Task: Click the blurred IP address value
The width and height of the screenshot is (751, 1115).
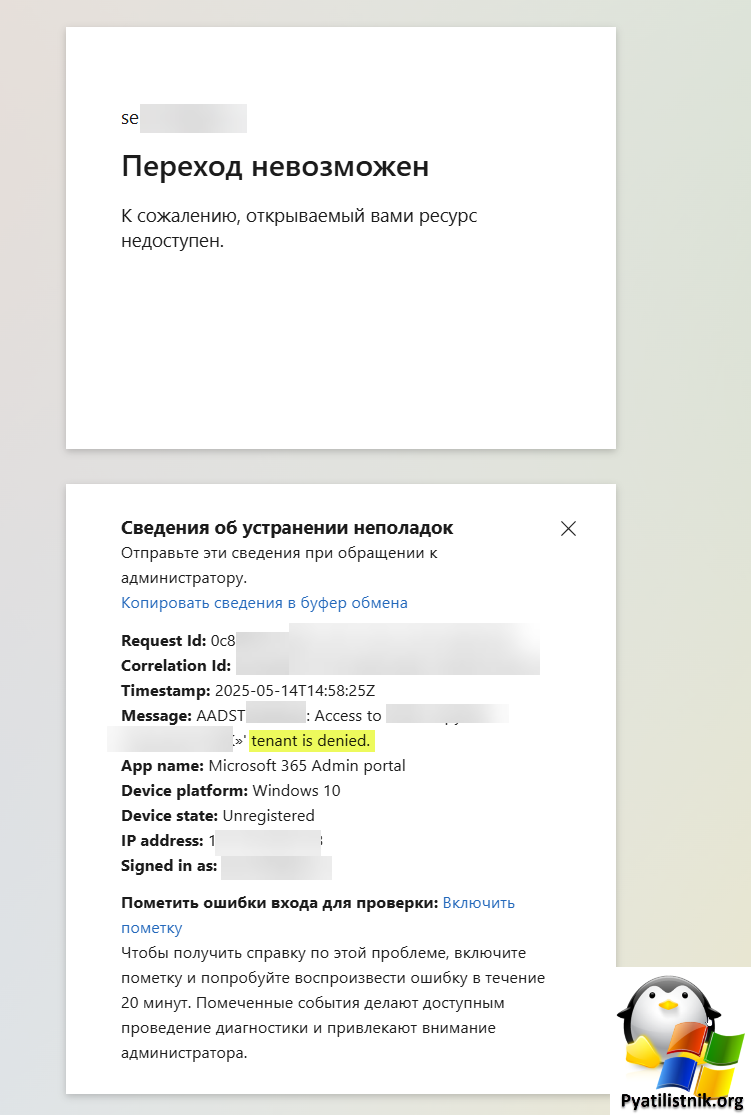Action: point(266,841)
